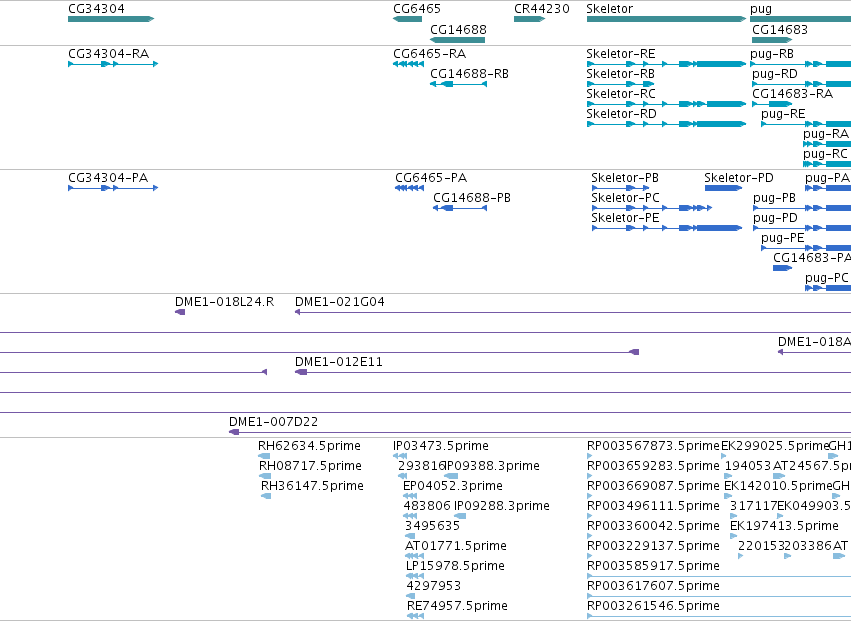The height and width of the screenshot is (621, 851).
Task: Click the Skeletor-RB transcript
Action: pos(620,84)
